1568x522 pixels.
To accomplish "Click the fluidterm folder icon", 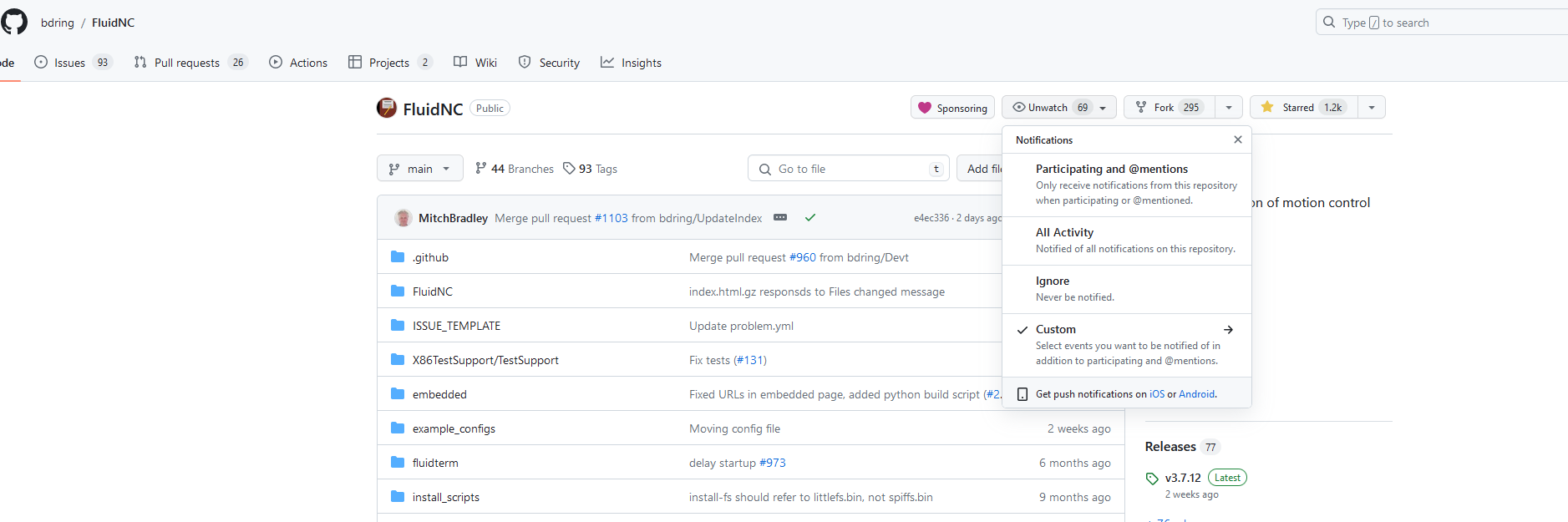I will coord(398,462).
